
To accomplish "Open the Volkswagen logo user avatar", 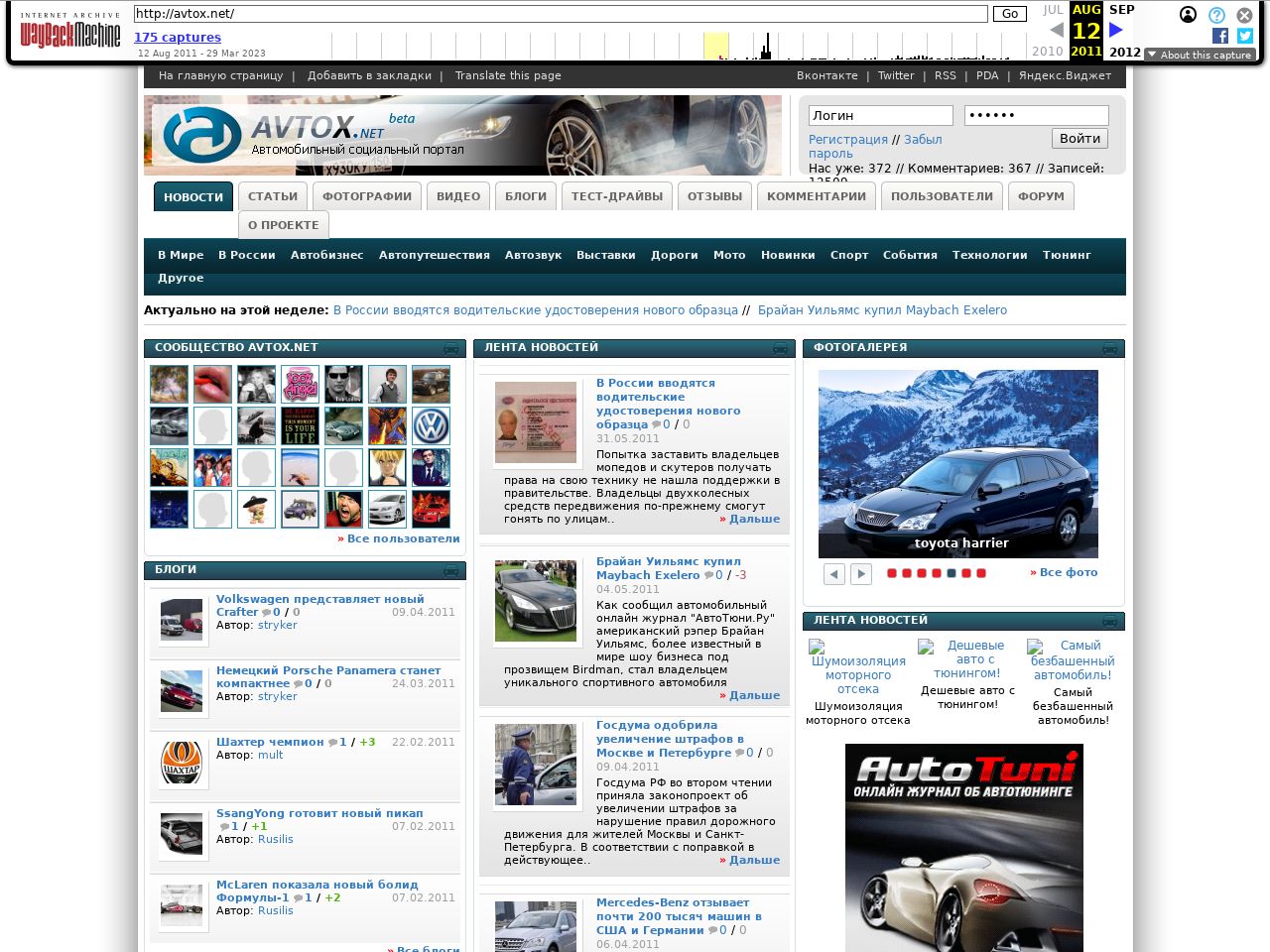I will [431, 426].
